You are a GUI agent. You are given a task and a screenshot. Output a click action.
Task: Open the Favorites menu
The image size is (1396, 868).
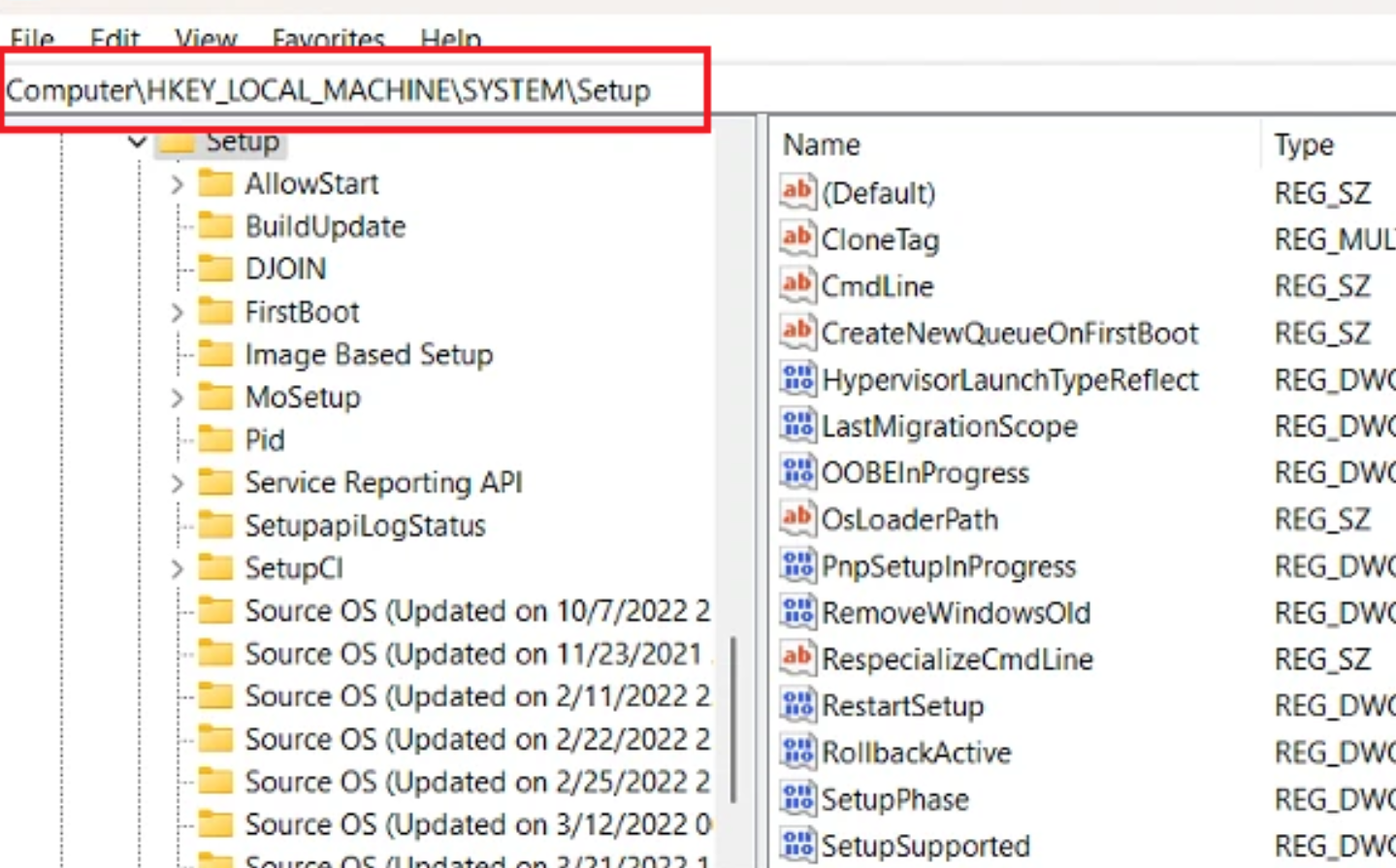coord(327,39)
